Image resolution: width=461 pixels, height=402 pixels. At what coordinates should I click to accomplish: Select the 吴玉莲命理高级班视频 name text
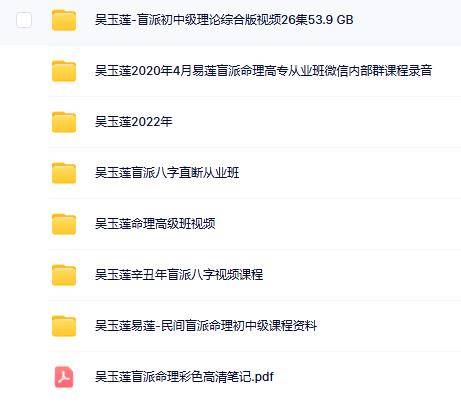[x=155, y=224]
